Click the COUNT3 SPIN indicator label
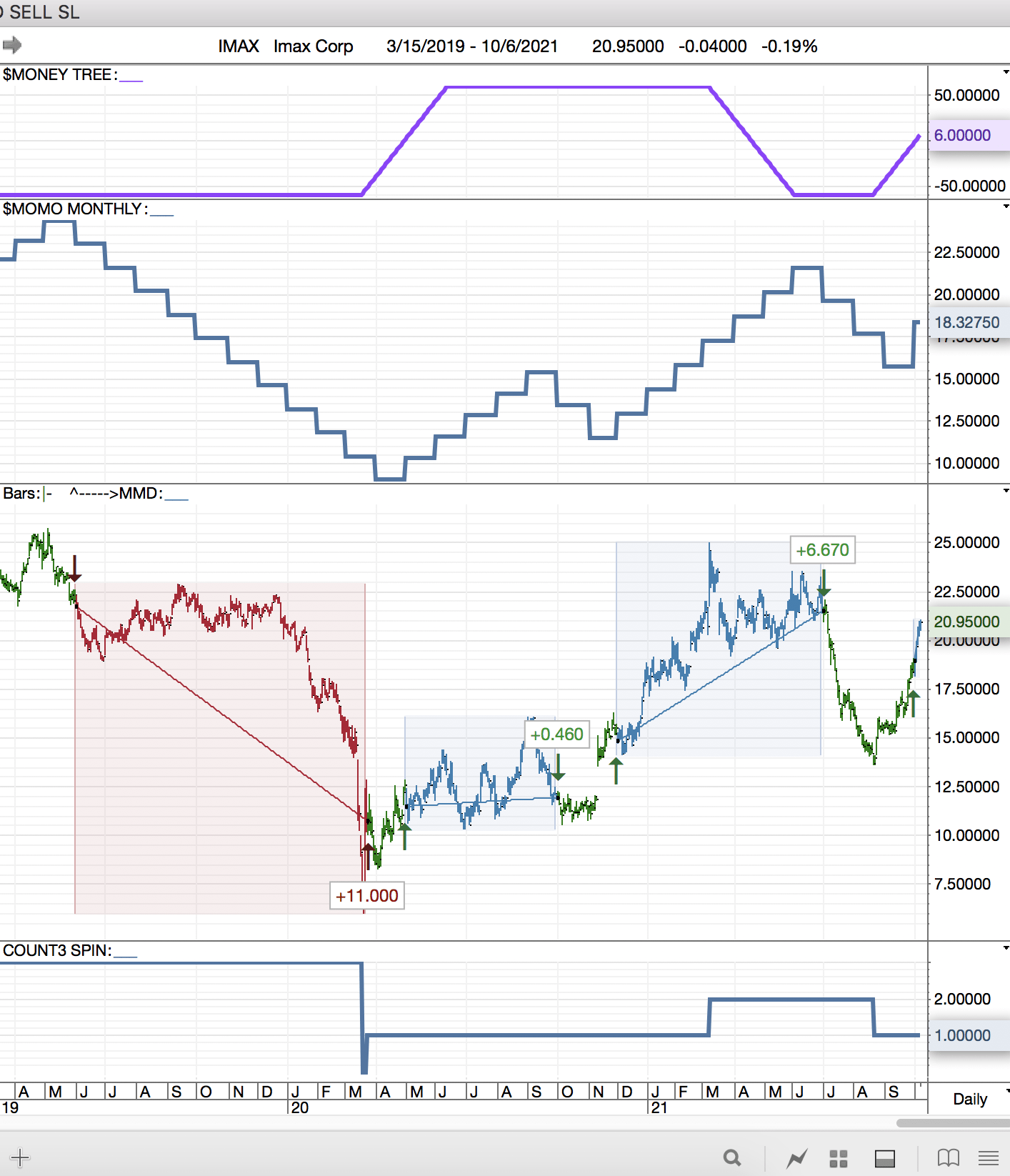 (x=57, y=950)
